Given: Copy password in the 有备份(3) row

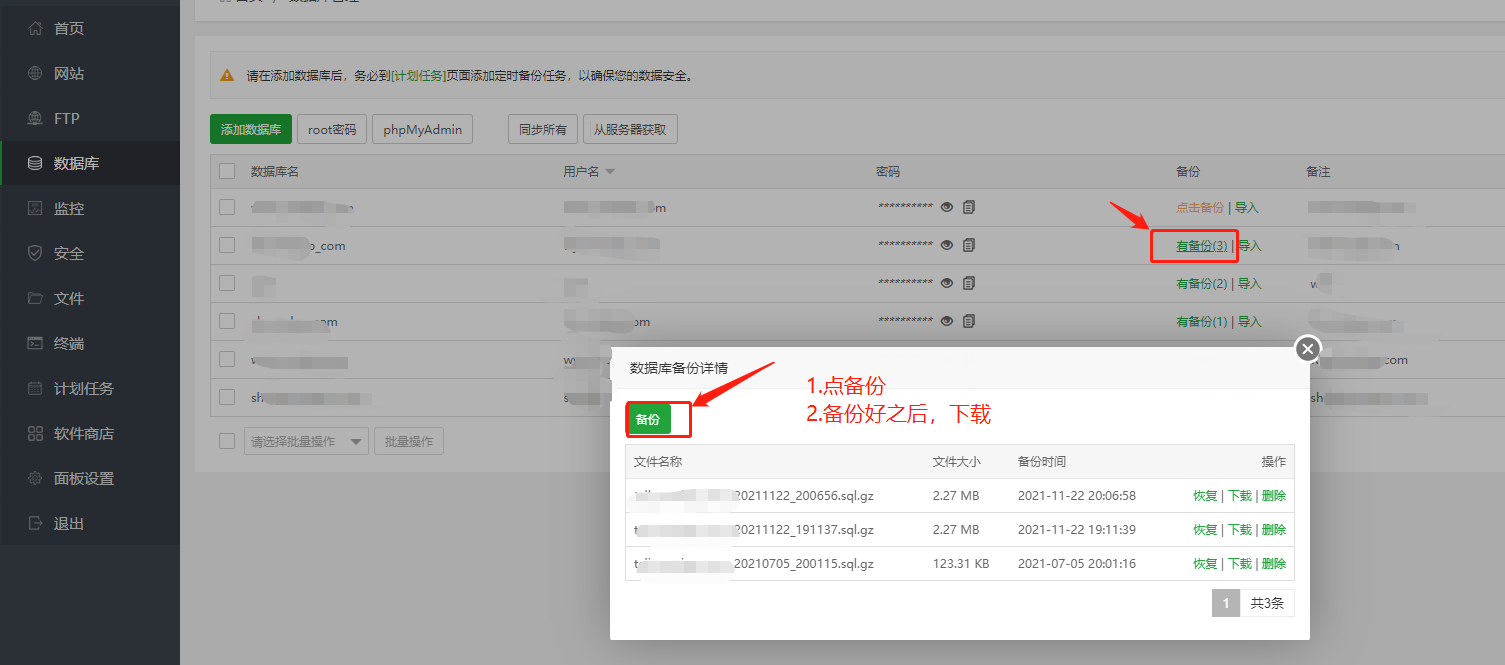Looking at the screenshot, I should coord(969,245).
